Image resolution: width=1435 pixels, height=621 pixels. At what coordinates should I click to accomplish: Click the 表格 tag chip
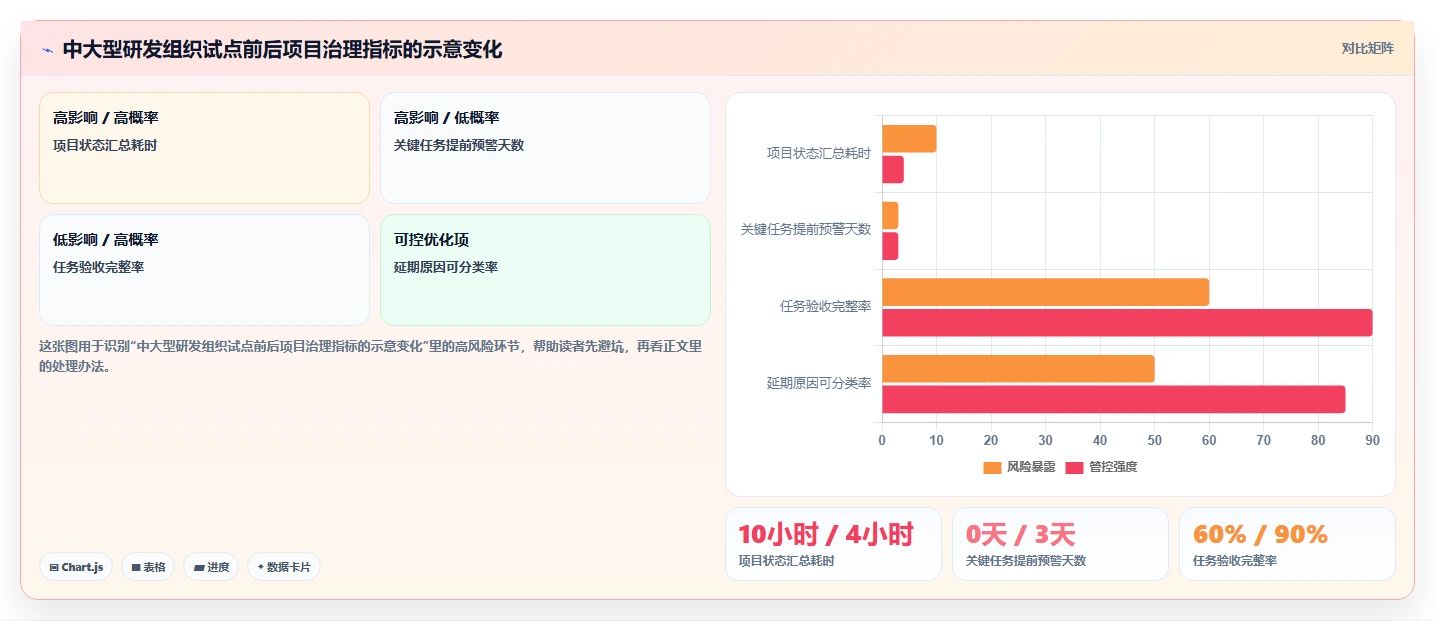[x=148, y=567]
